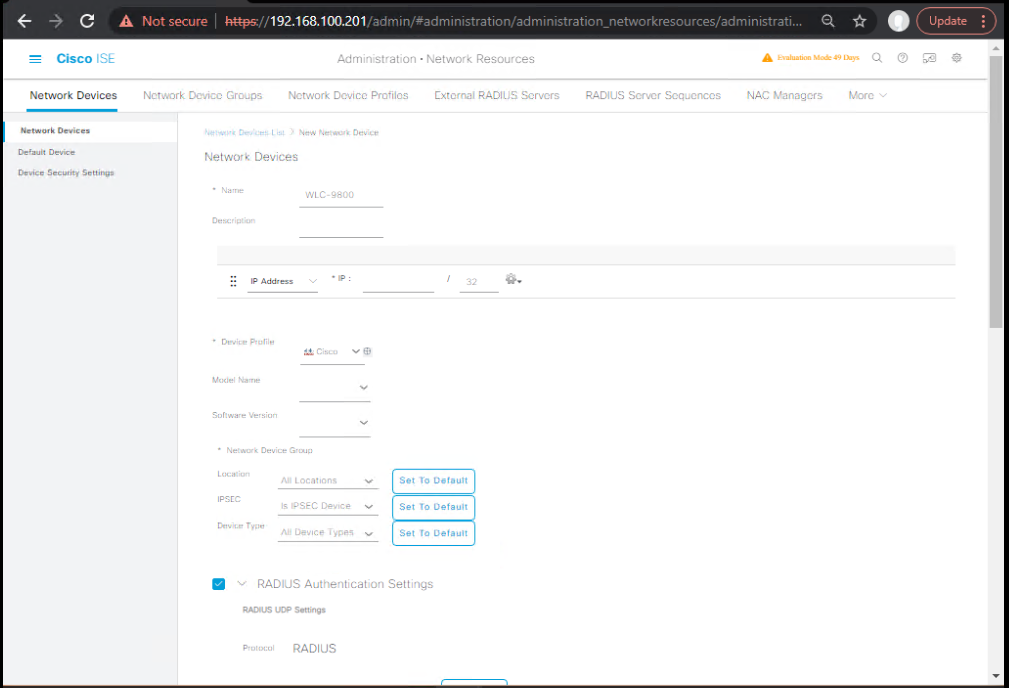1009x688 pixels.
Task: Open the Software Version dropdown
Action: [335, 423]
